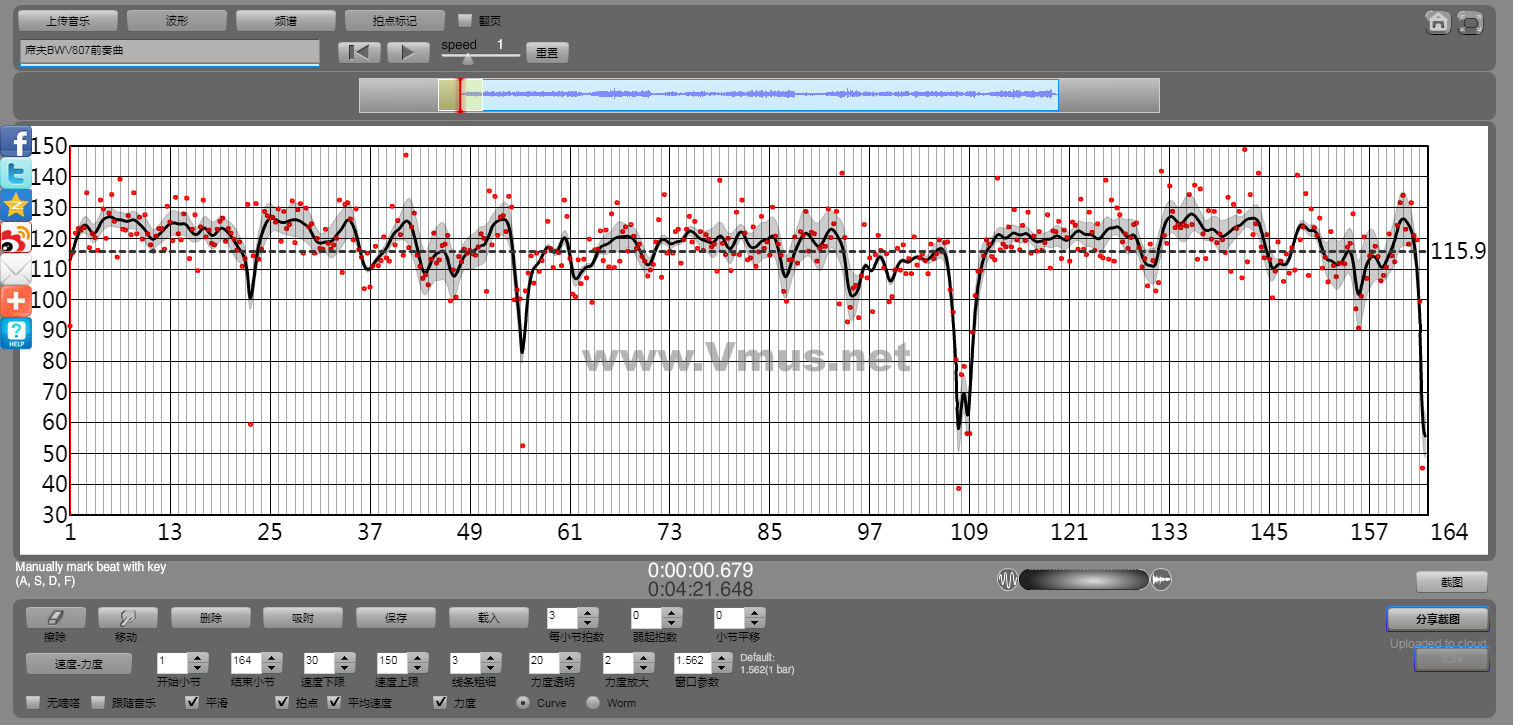Click the Weibo share icon
Viewport: 1513px width, 725px height.
pos(16,239)
